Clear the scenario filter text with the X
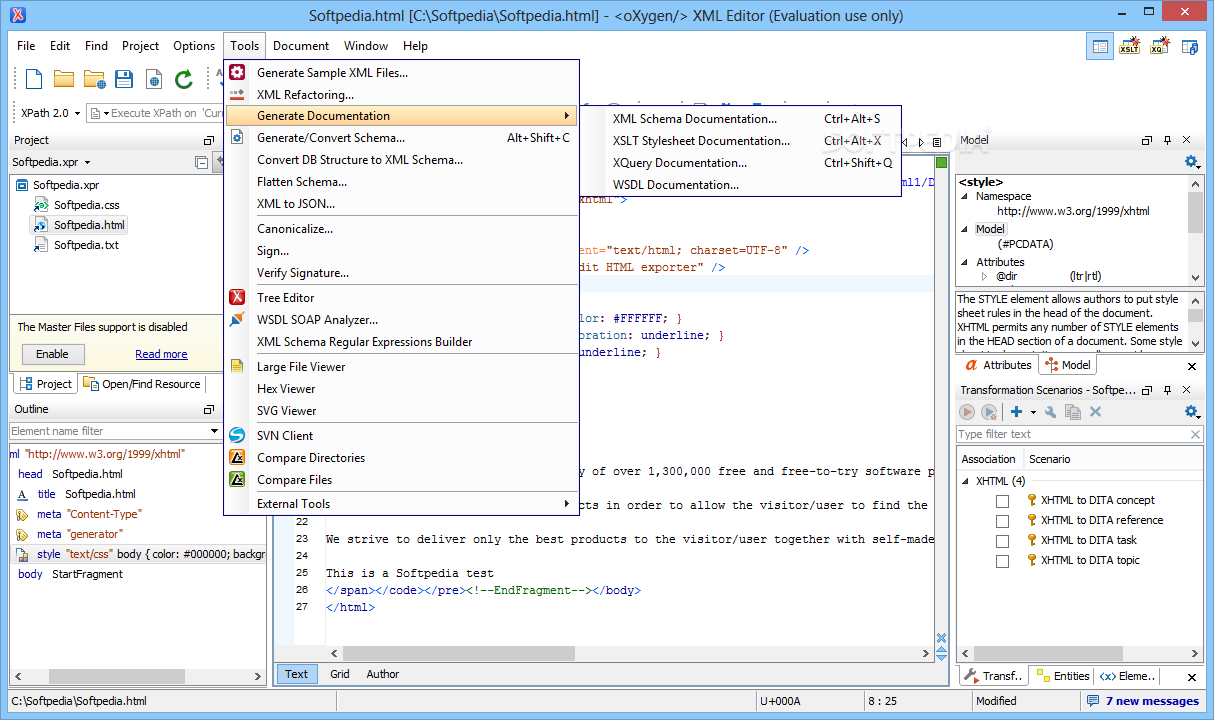The width and height of the screenshot is (1214, 720). click(x=1195, y=434)
